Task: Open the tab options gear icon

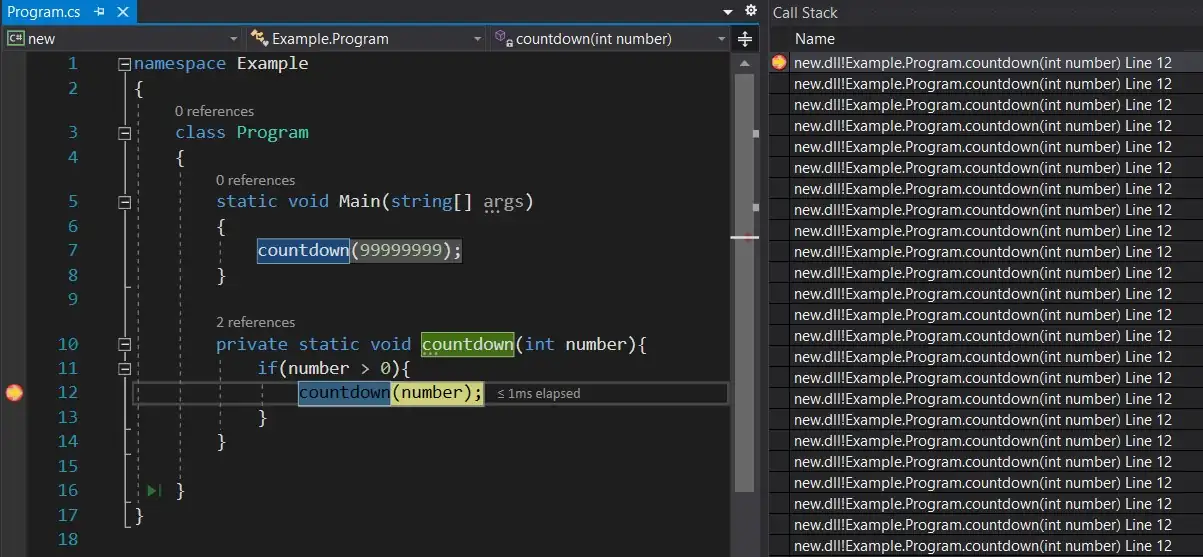Action: tap(751, 11)
